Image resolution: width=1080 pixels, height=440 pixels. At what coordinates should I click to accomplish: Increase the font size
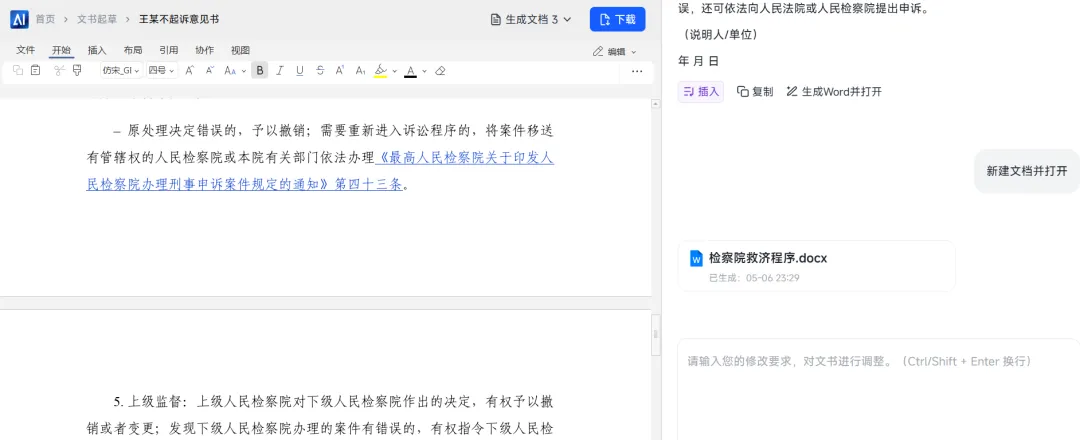pos(190,70)
